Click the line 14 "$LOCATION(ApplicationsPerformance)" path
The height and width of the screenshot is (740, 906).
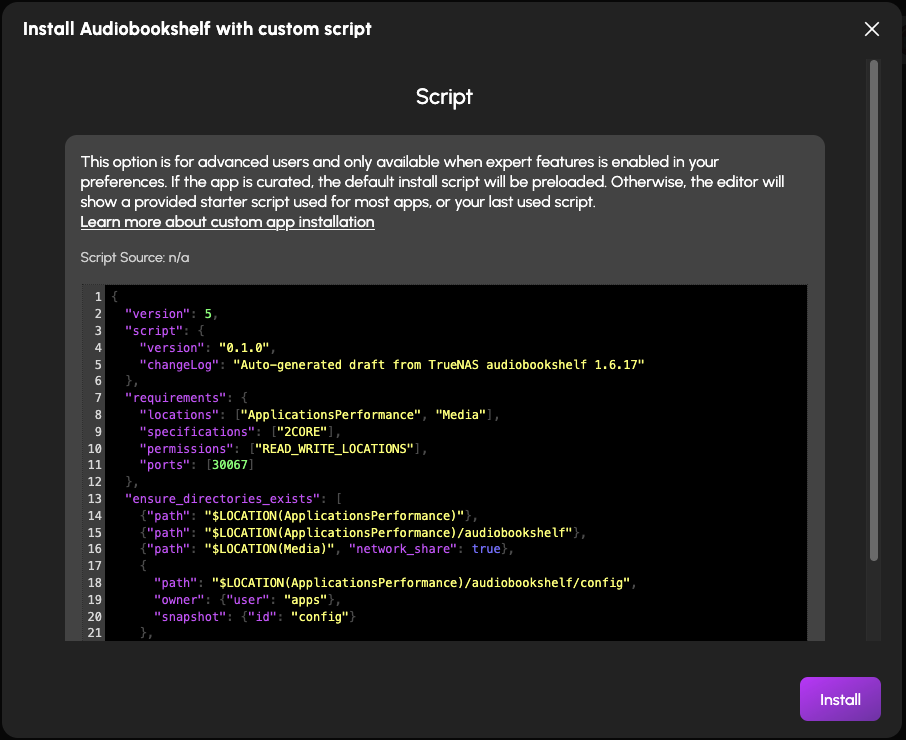pyautogui.click(x=334, y=515)
